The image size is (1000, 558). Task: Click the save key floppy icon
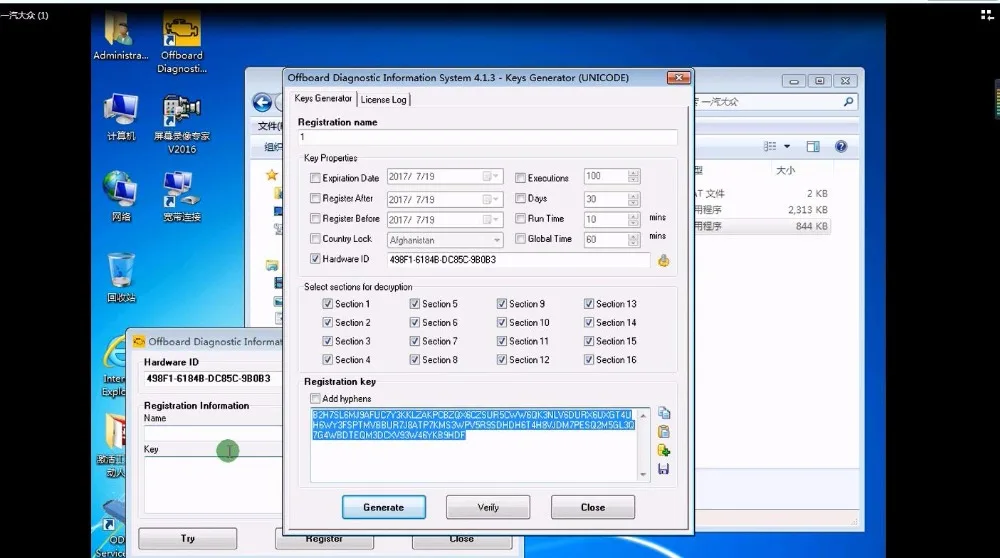663,469
